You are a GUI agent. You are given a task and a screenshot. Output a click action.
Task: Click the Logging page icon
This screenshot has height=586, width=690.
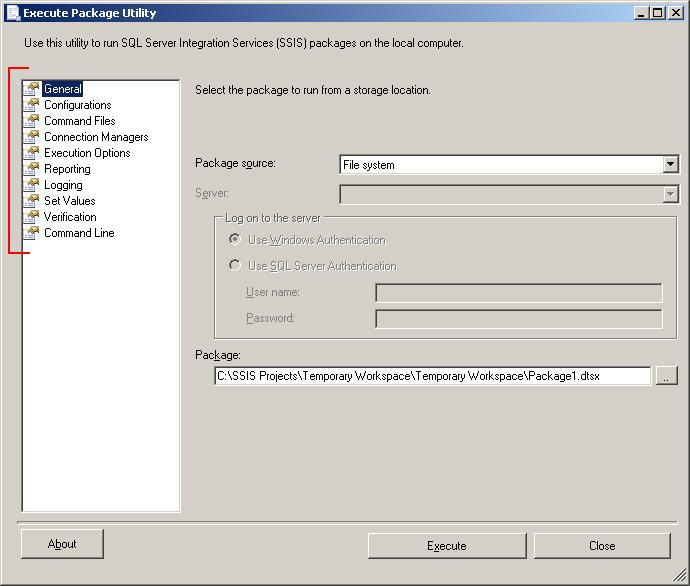(x=32, y=185)
